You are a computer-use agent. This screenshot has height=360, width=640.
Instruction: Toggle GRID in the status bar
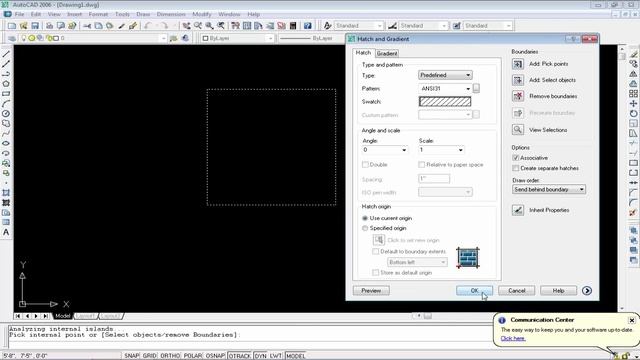pos(149,356)
